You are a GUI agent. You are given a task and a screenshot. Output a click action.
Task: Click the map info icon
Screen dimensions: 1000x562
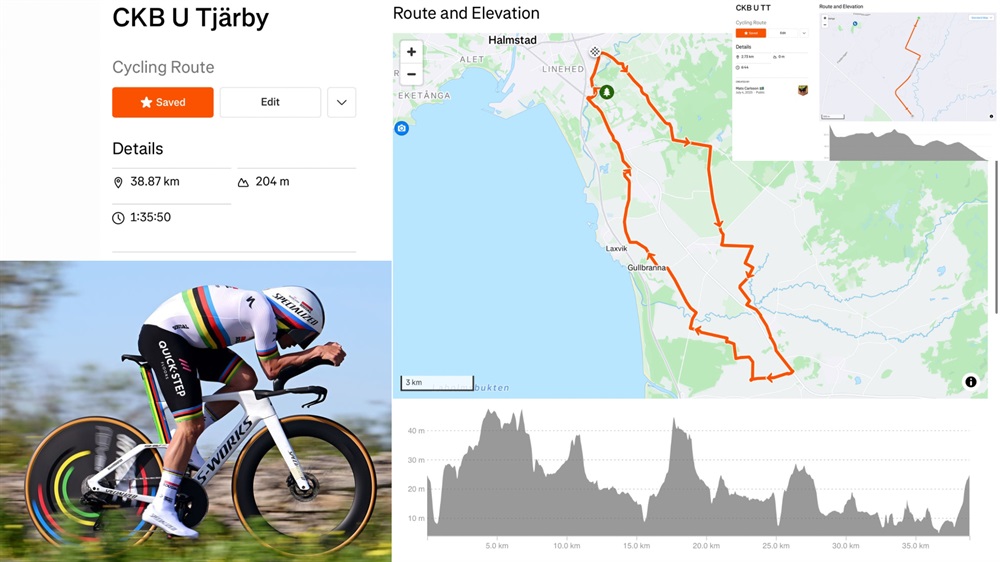pyautogui.click(x=971, y=382)
